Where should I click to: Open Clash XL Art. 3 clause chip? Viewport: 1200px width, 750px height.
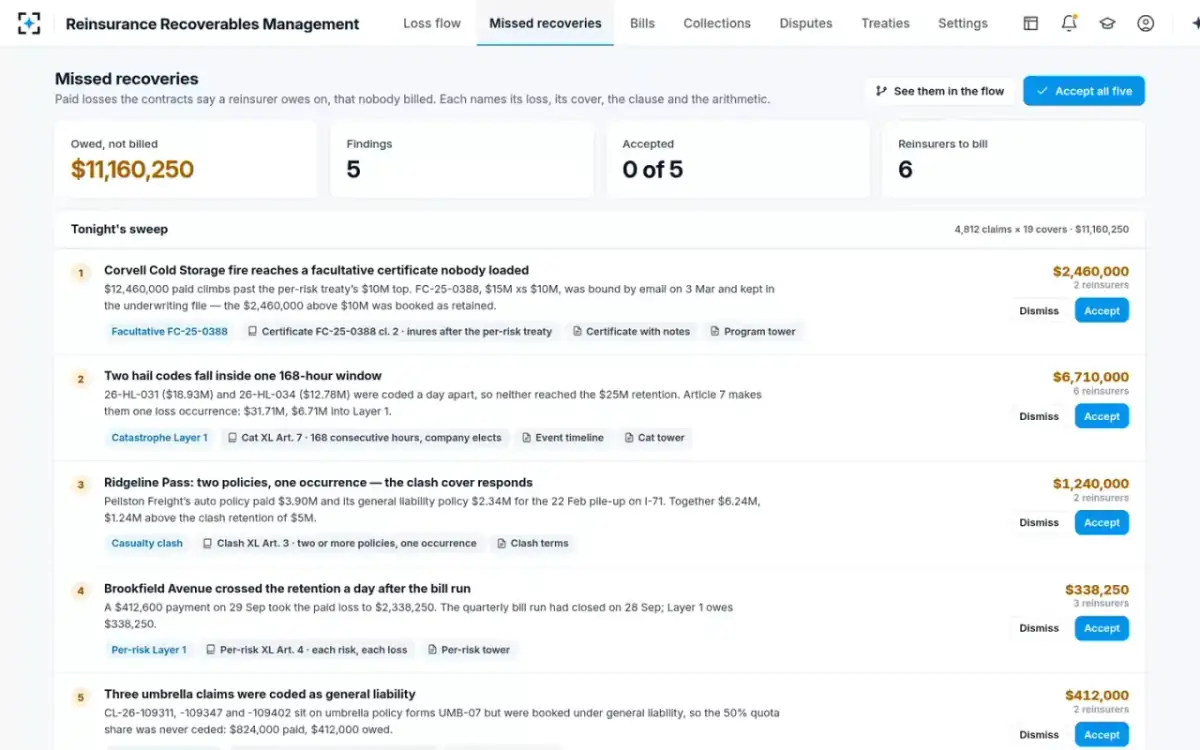tap(340, 543)
